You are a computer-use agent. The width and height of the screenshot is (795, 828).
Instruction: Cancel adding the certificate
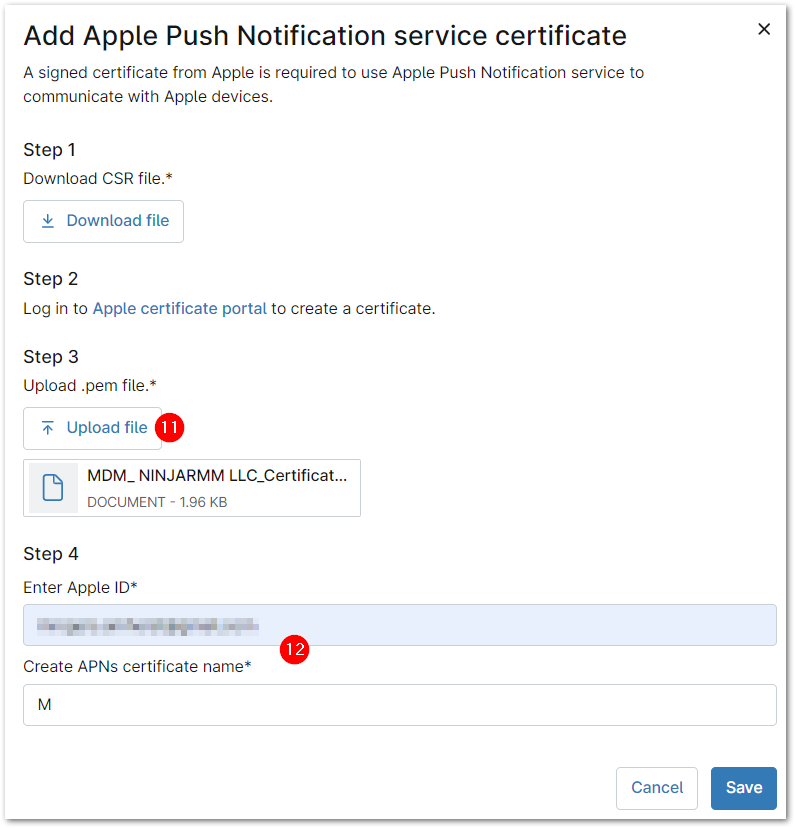[657, 788]
